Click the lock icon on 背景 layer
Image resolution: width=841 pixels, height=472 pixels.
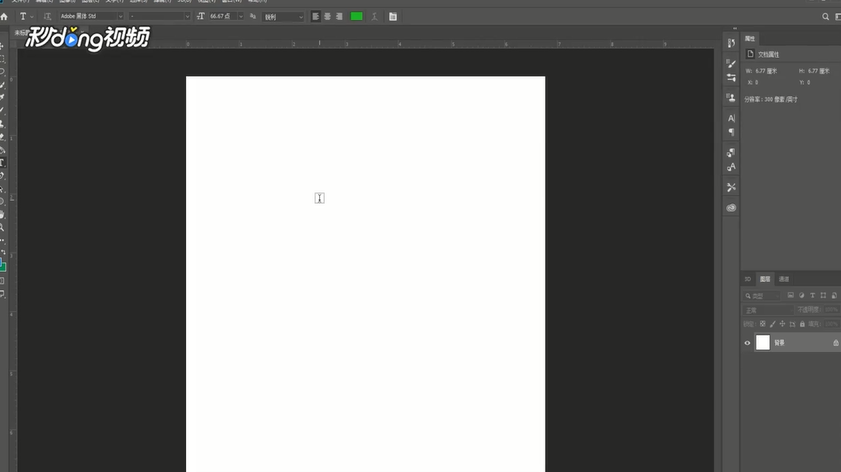tap(836, 343)
